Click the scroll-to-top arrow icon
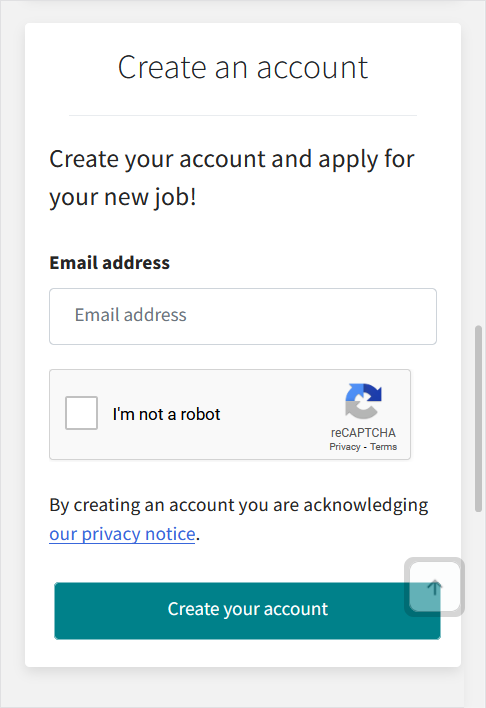The height and width of the screenshot is (708, 486). tap(435, 587)
